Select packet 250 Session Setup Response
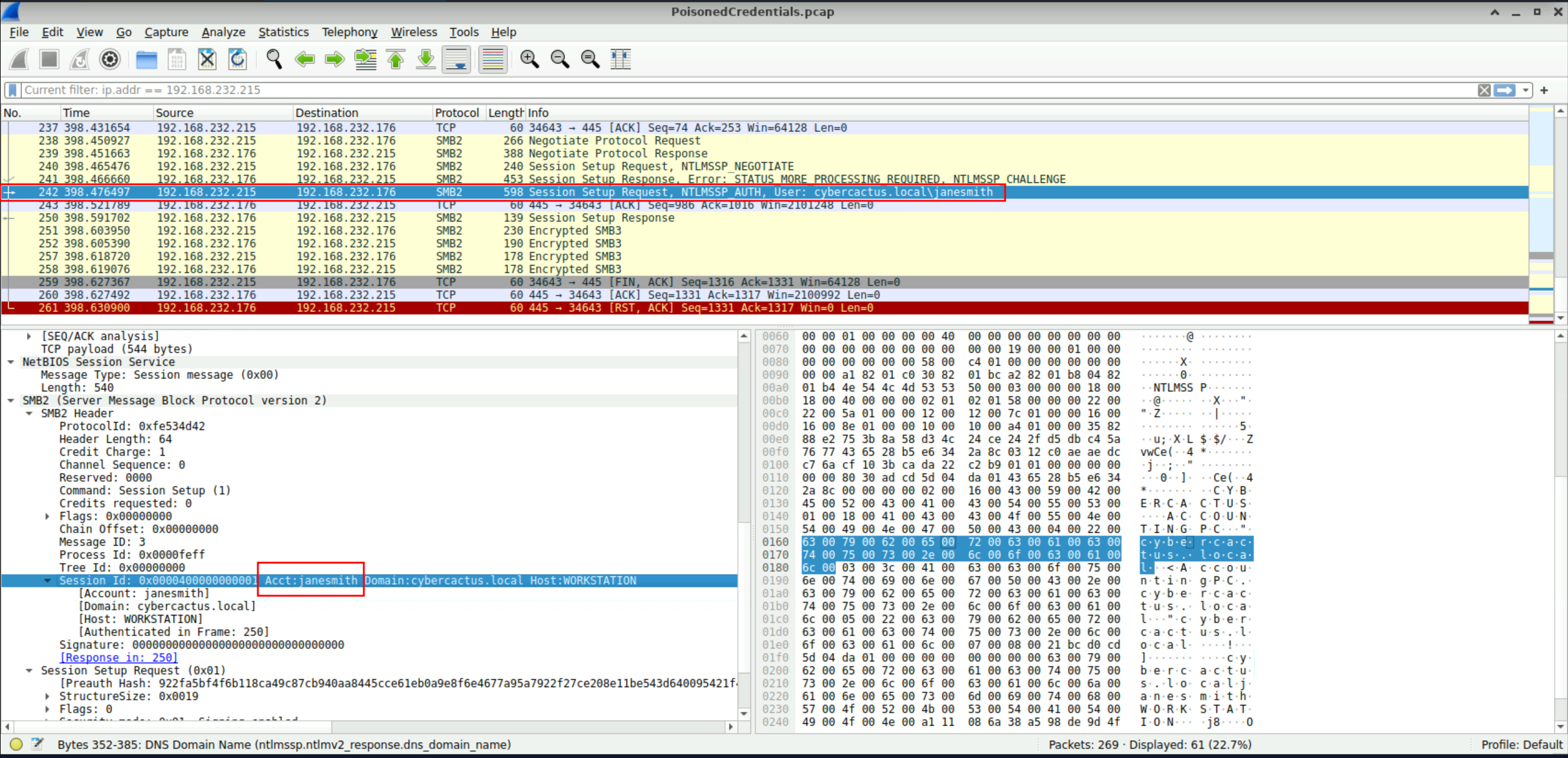The width and height of the screenshot is (1568, 758). coord(764,218)
